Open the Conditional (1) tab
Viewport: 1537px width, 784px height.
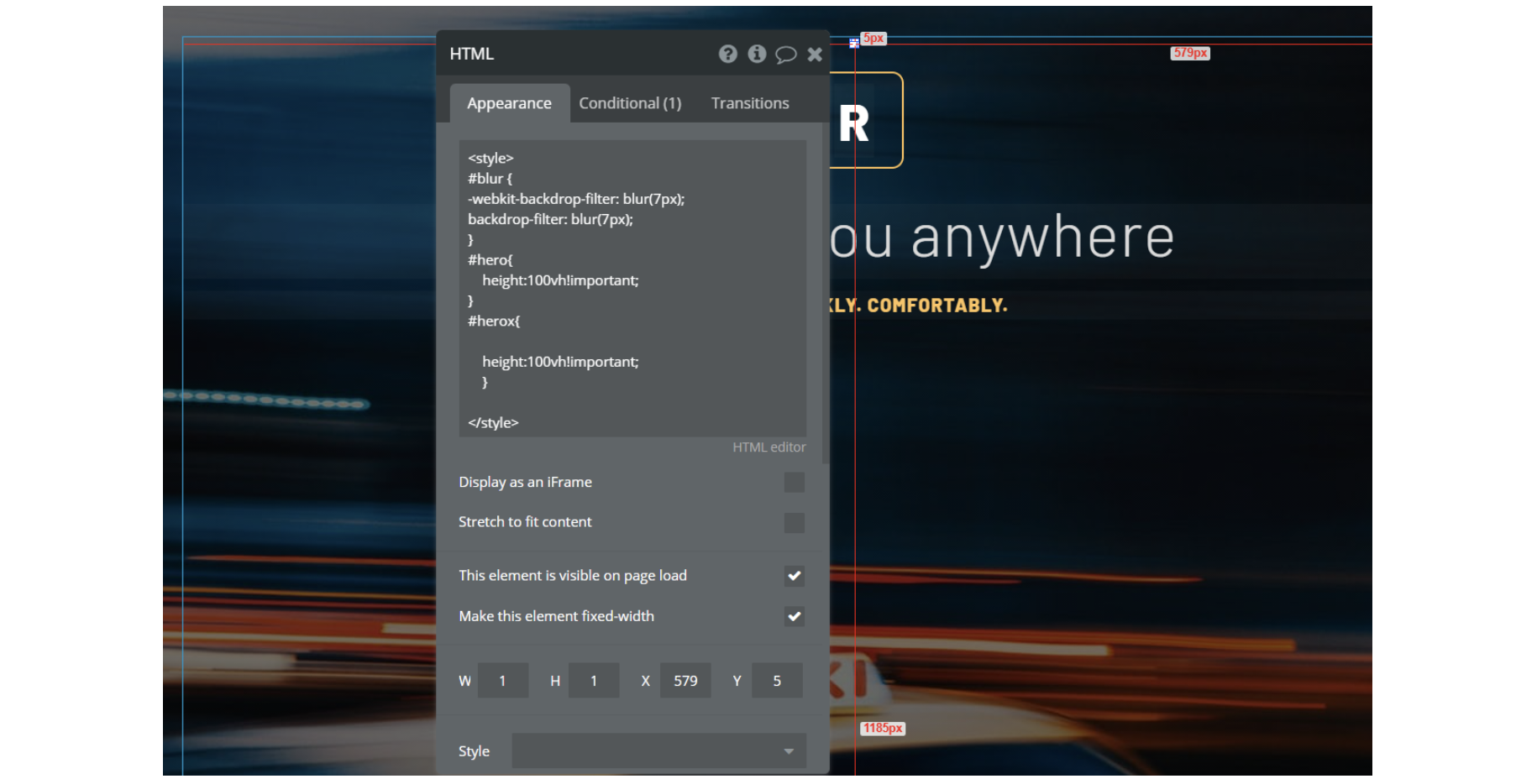630,103
